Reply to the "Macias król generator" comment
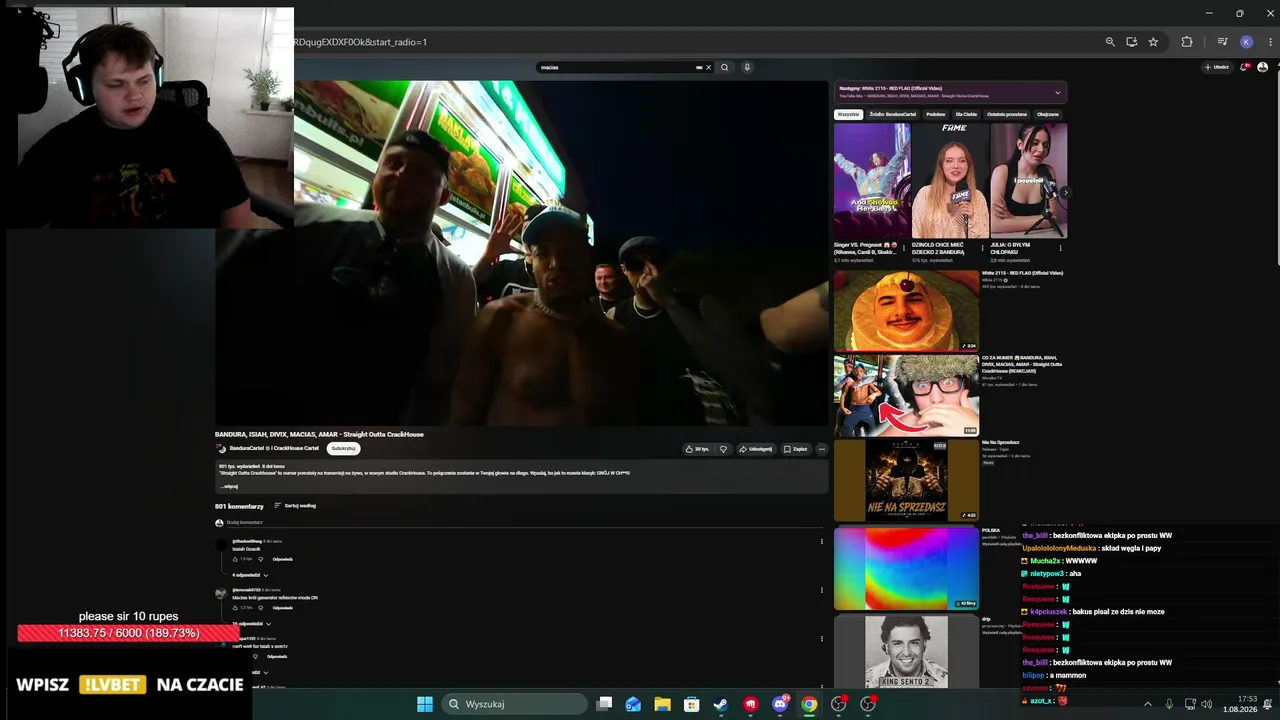The height and width of the screenshot is (720, 1280). (282, 607)
